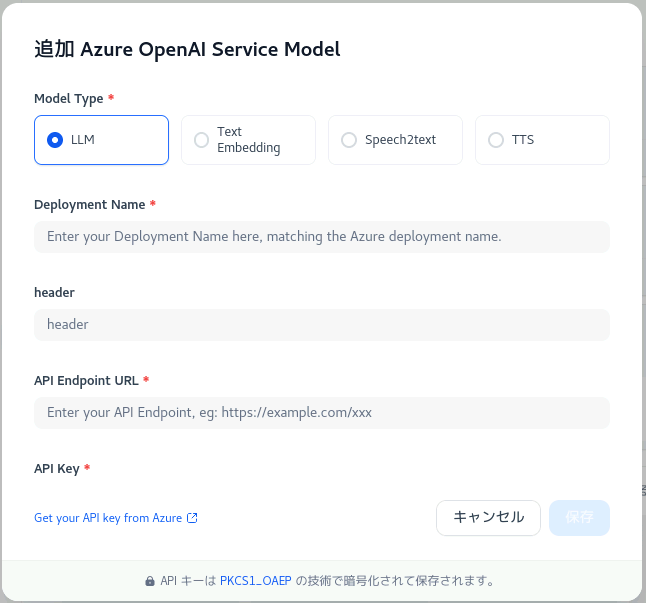The width and height of the screenshot is (646, 603).
Task: Click into the header input field
Action: 322,325
